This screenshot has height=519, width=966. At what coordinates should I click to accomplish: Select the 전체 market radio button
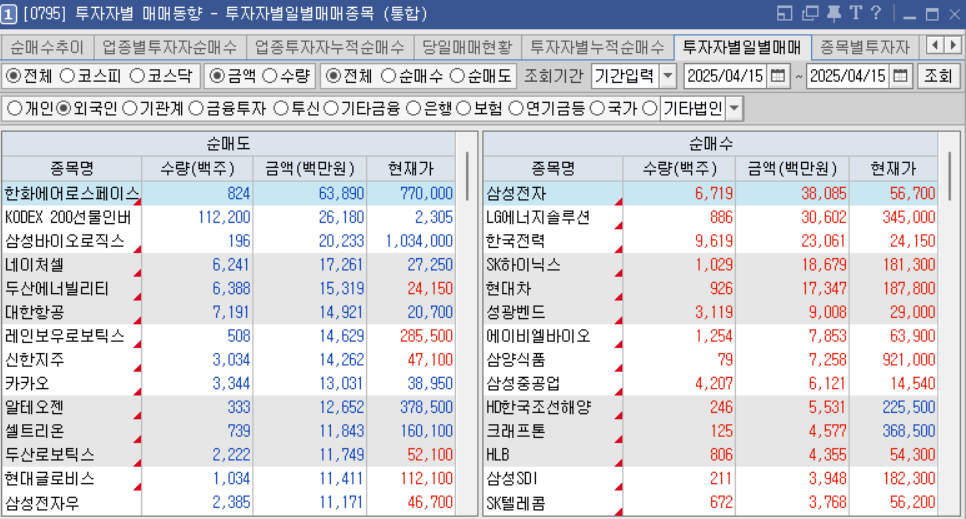click(x=13, y=76)
